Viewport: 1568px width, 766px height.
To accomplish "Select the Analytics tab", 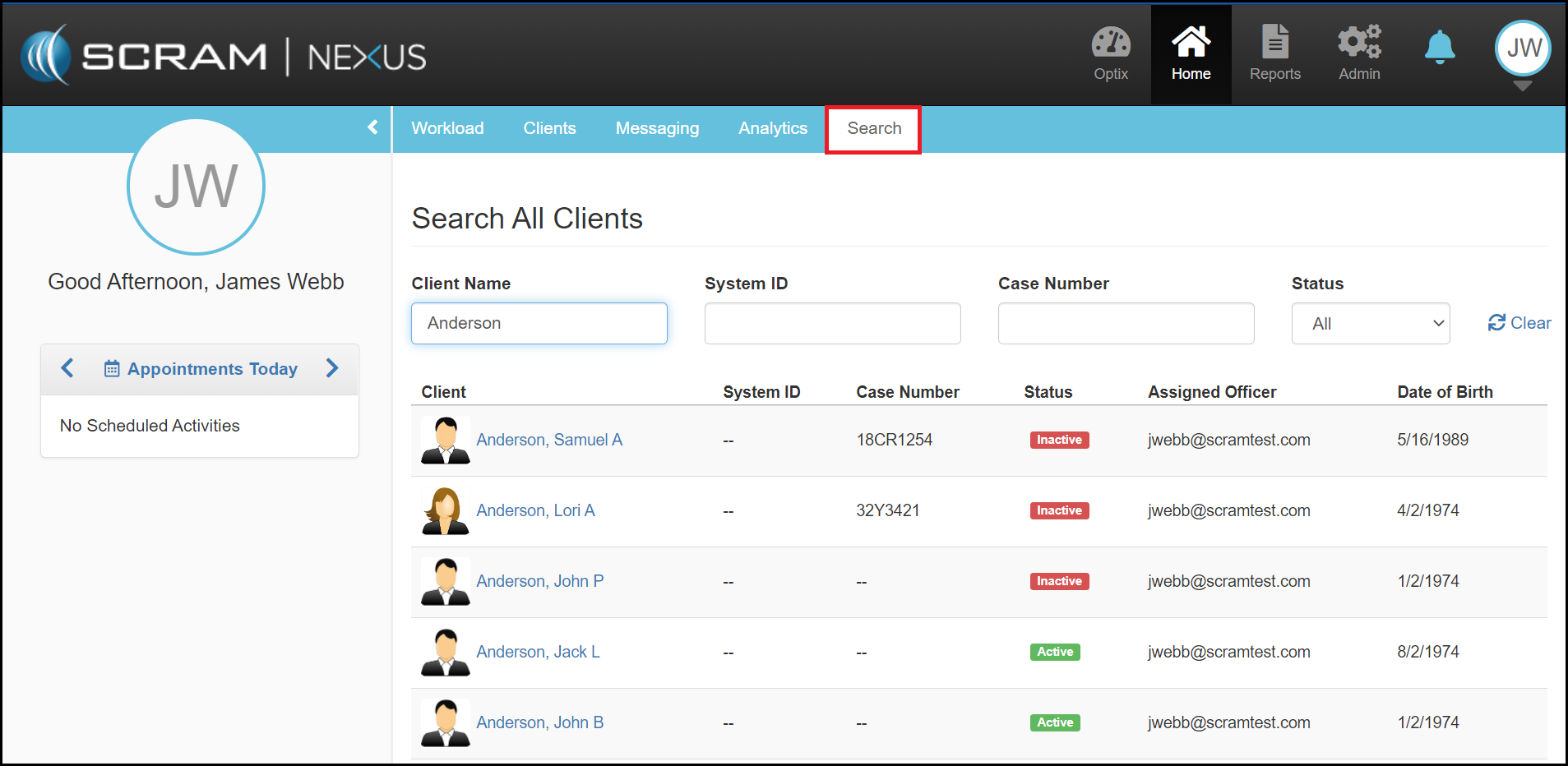I will (772, 128).
